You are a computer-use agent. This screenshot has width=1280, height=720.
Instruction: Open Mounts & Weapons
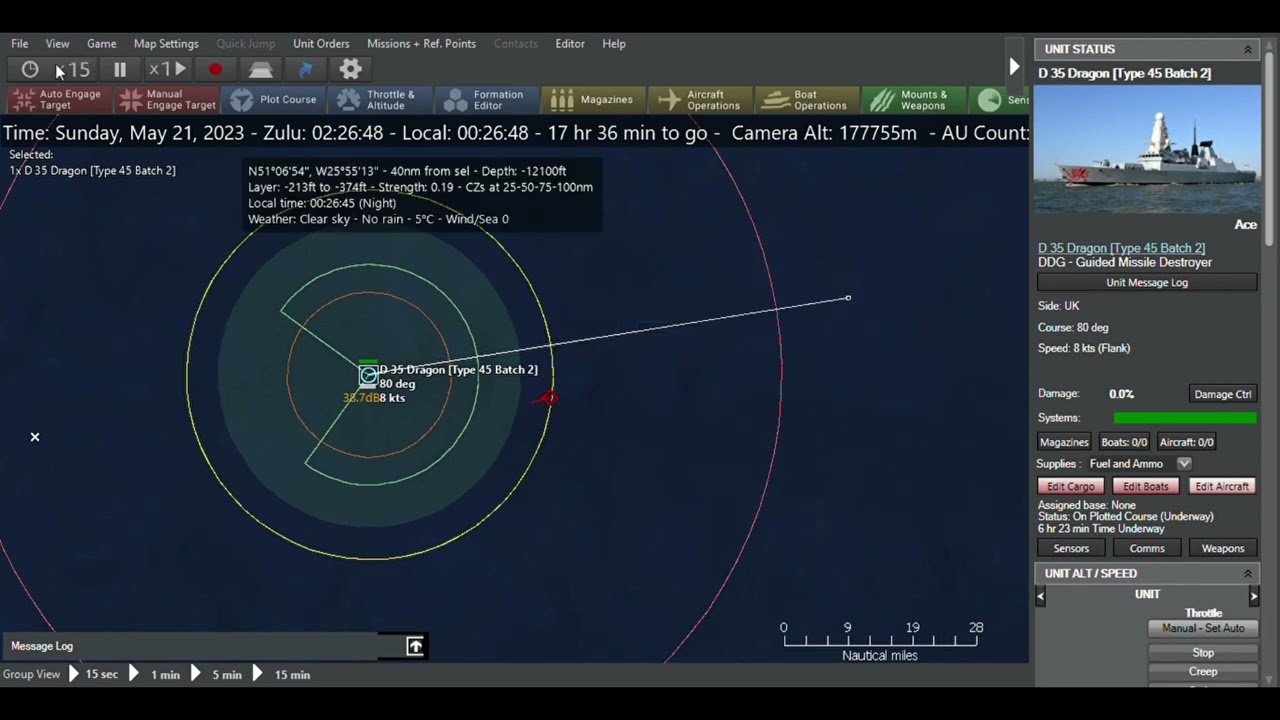click(913, 99)
